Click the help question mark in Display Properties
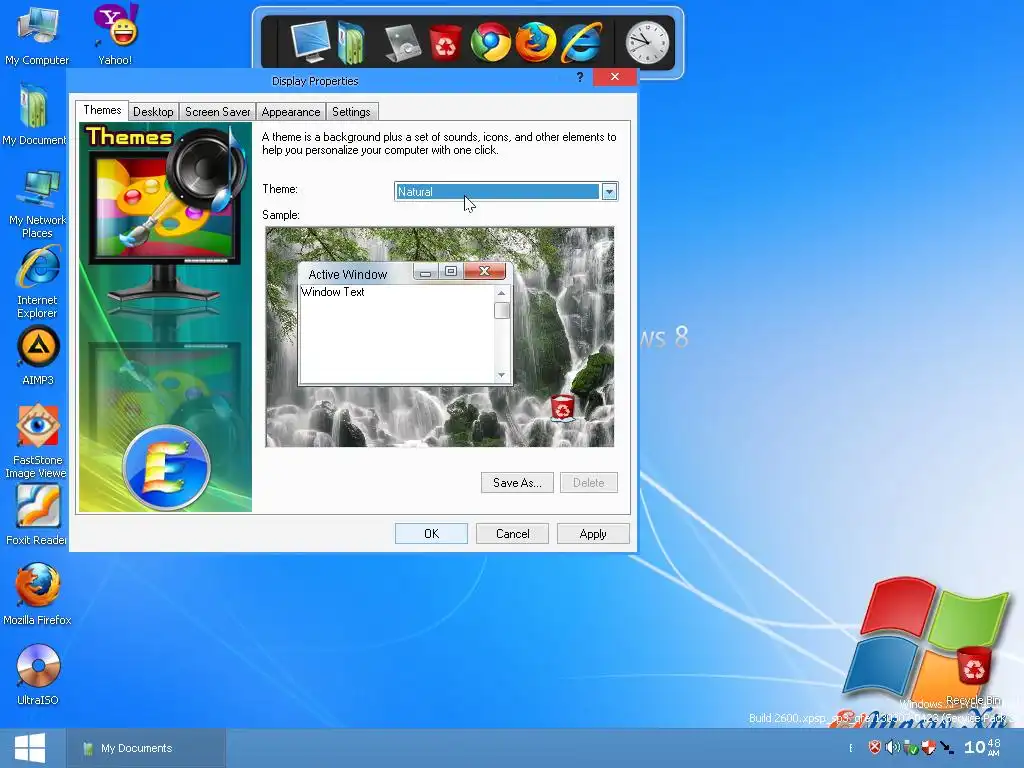This screenshot has height=768, width=1024. [x=579, y=77]
